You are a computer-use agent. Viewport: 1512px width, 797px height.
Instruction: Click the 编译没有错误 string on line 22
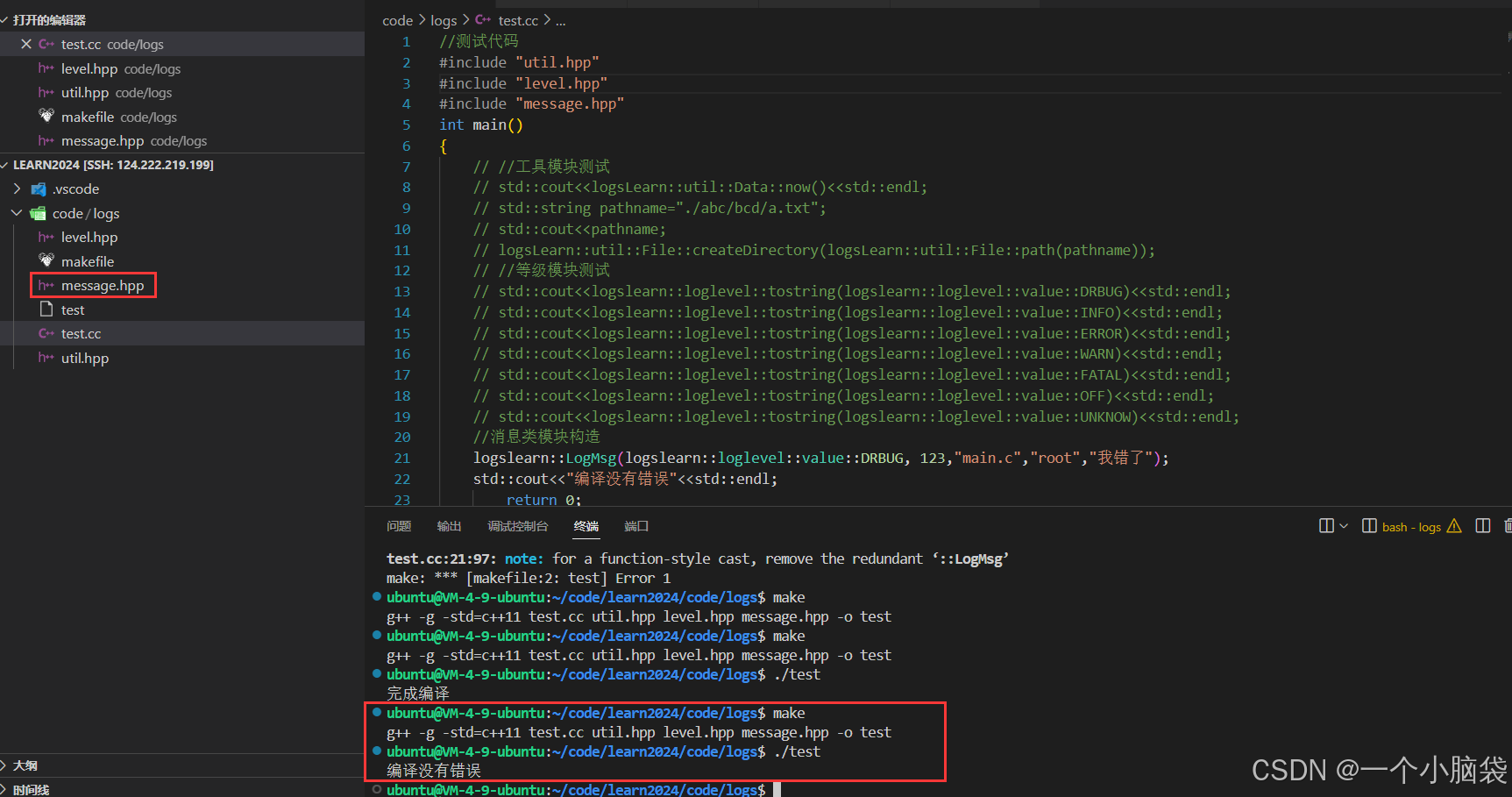(621, 479)
